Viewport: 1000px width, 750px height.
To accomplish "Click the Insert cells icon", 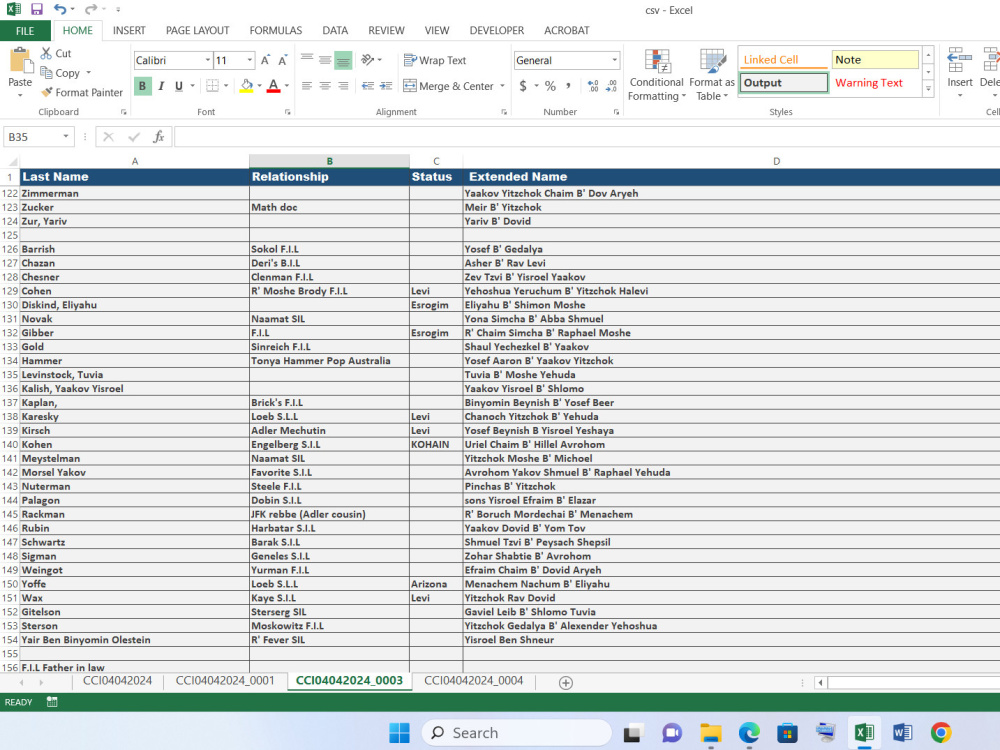I will pyautogui.click(x=959, y=60).
